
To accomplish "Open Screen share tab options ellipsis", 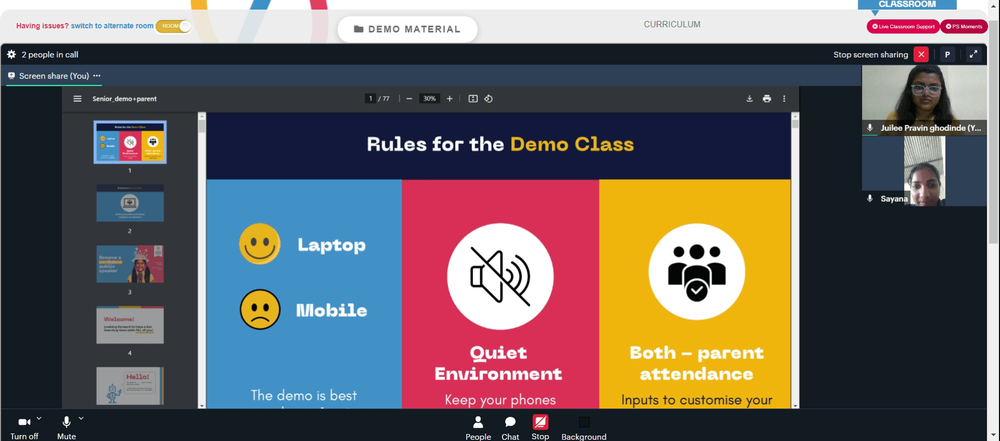I will coord(97,75).
